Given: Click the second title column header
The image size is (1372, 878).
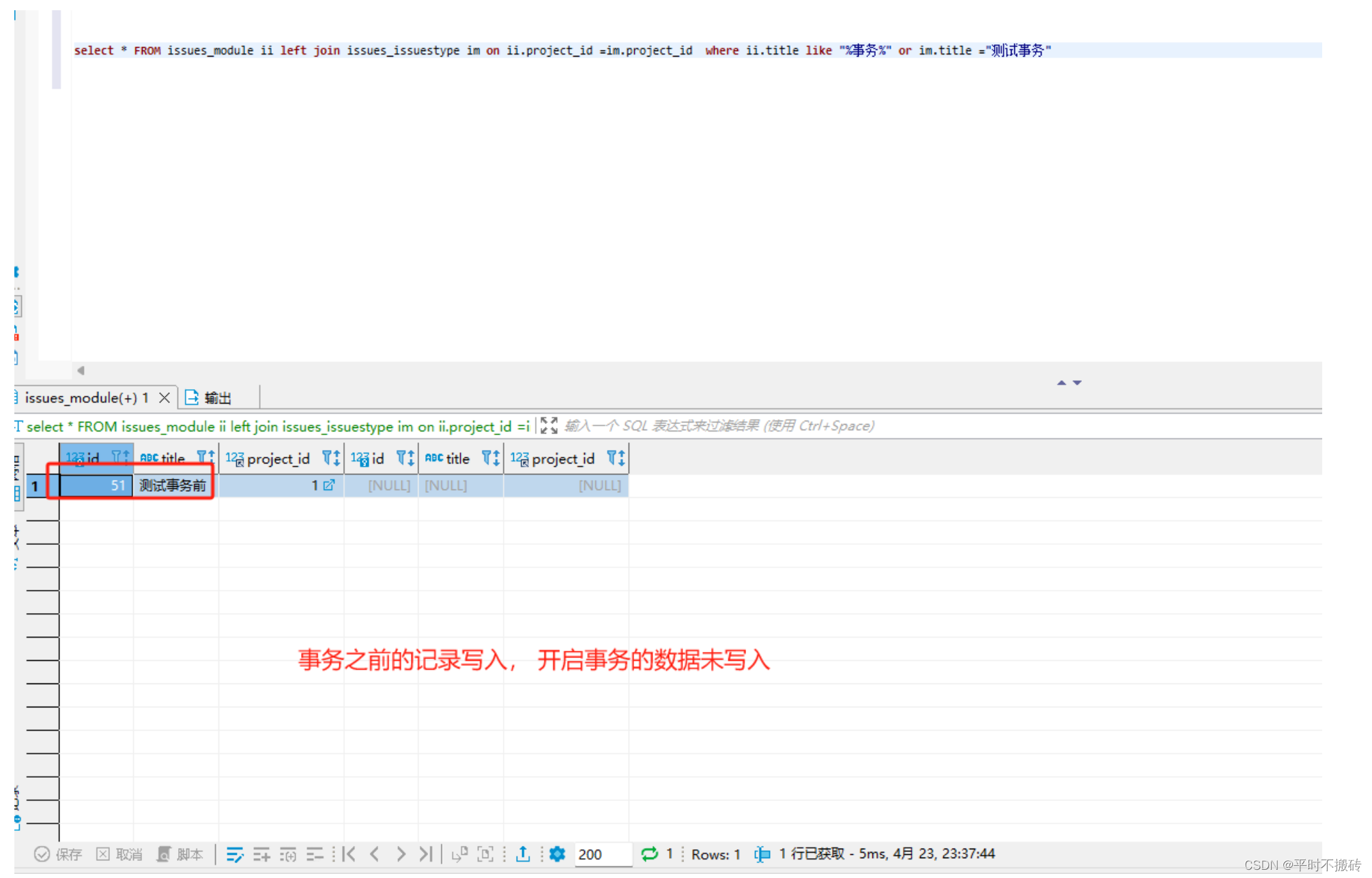Looking at the screenshot, I should tap(461, 458).
